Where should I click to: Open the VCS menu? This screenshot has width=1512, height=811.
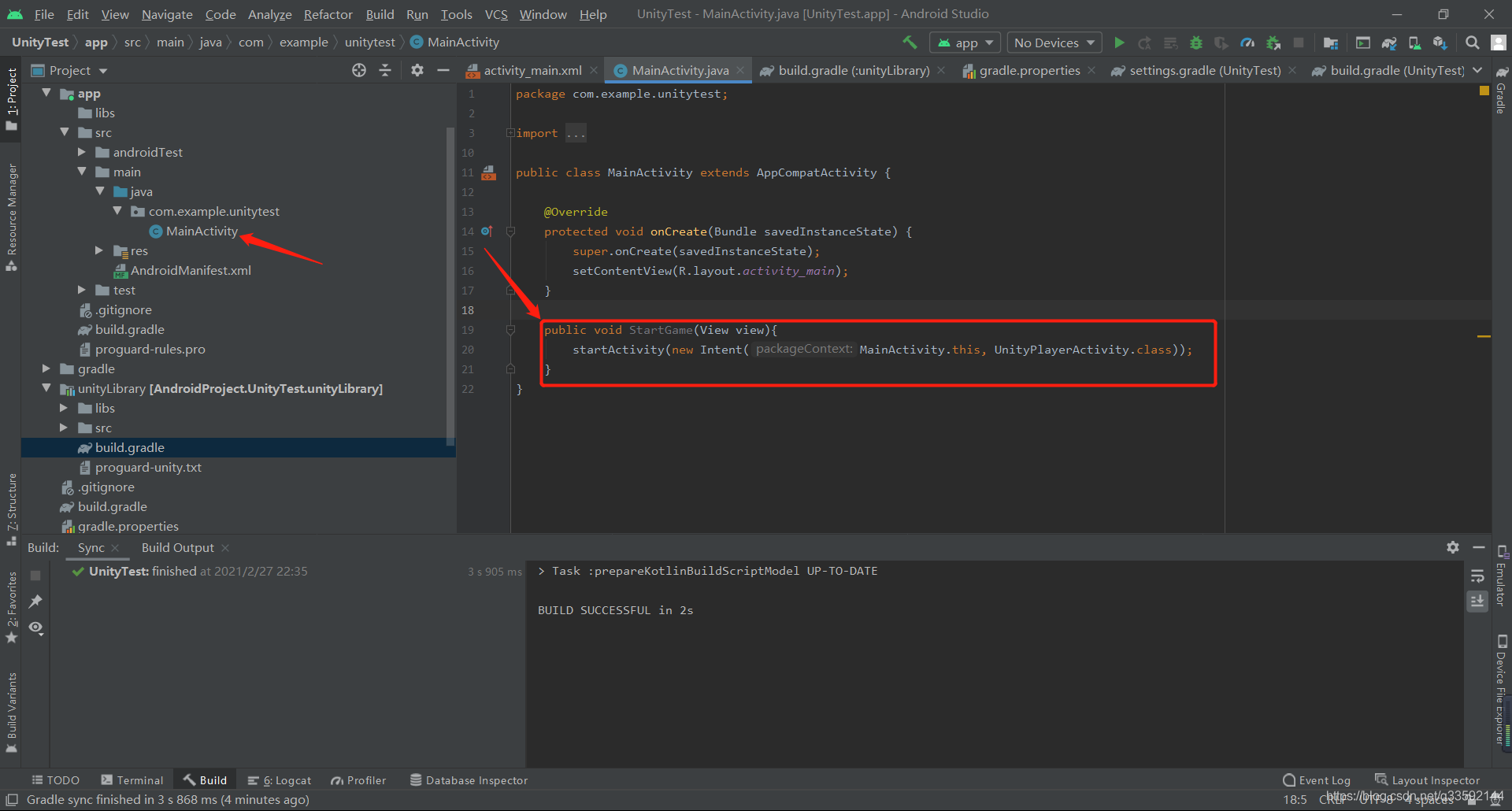point(496,14)
